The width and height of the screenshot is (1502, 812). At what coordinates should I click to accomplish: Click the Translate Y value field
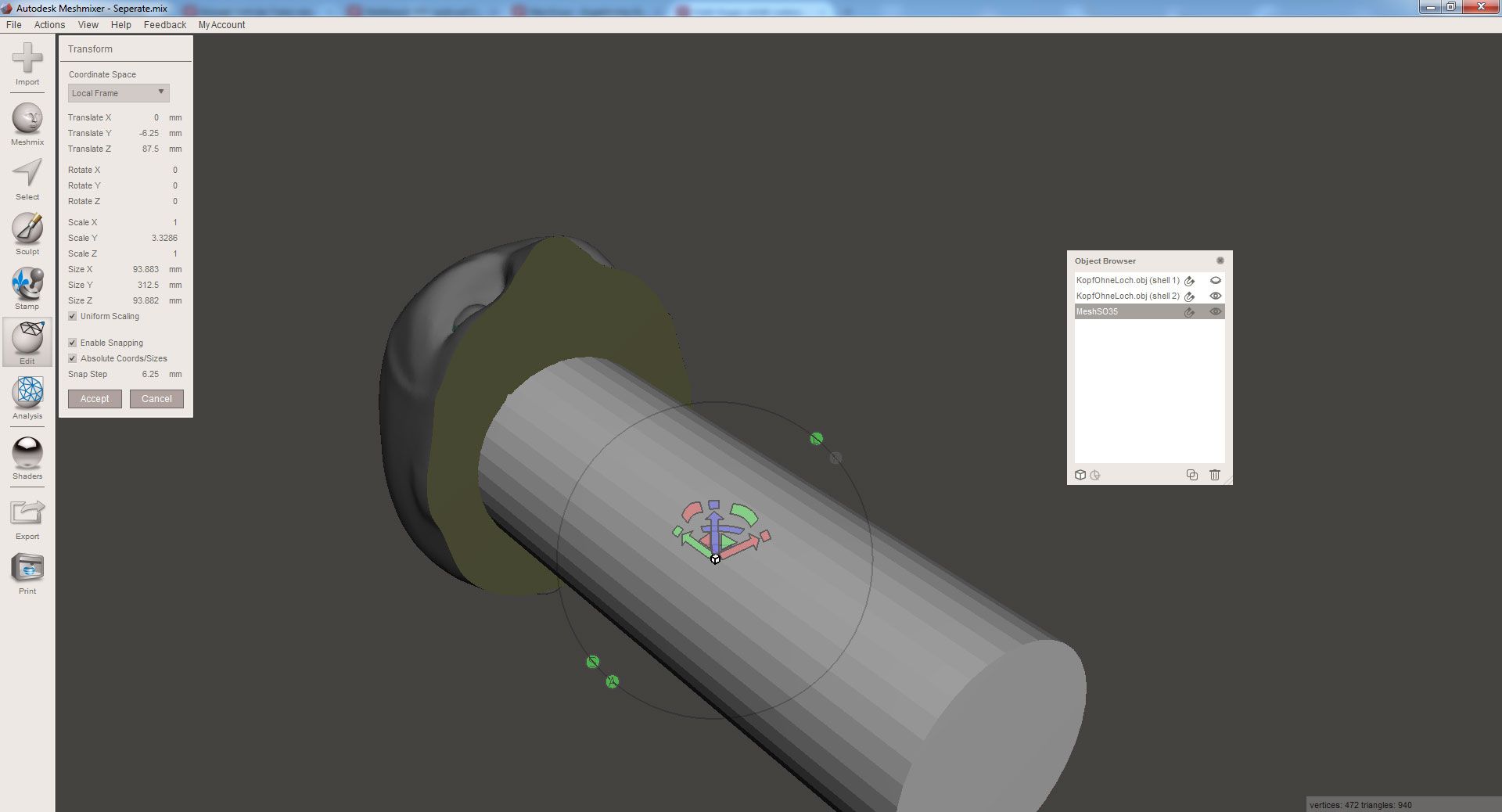pyautogui.click(x=147, y=133)
